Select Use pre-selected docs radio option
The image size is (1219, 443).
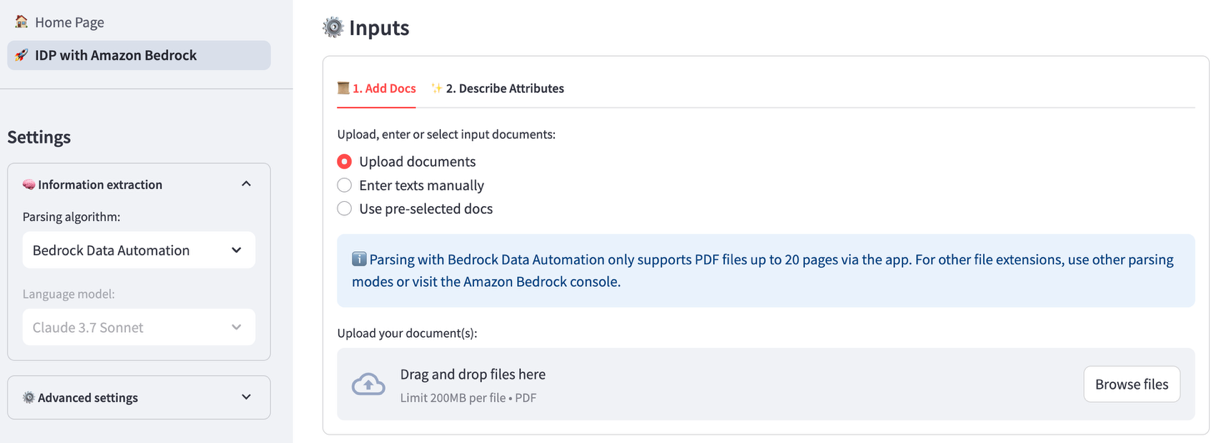coord(344,209)
